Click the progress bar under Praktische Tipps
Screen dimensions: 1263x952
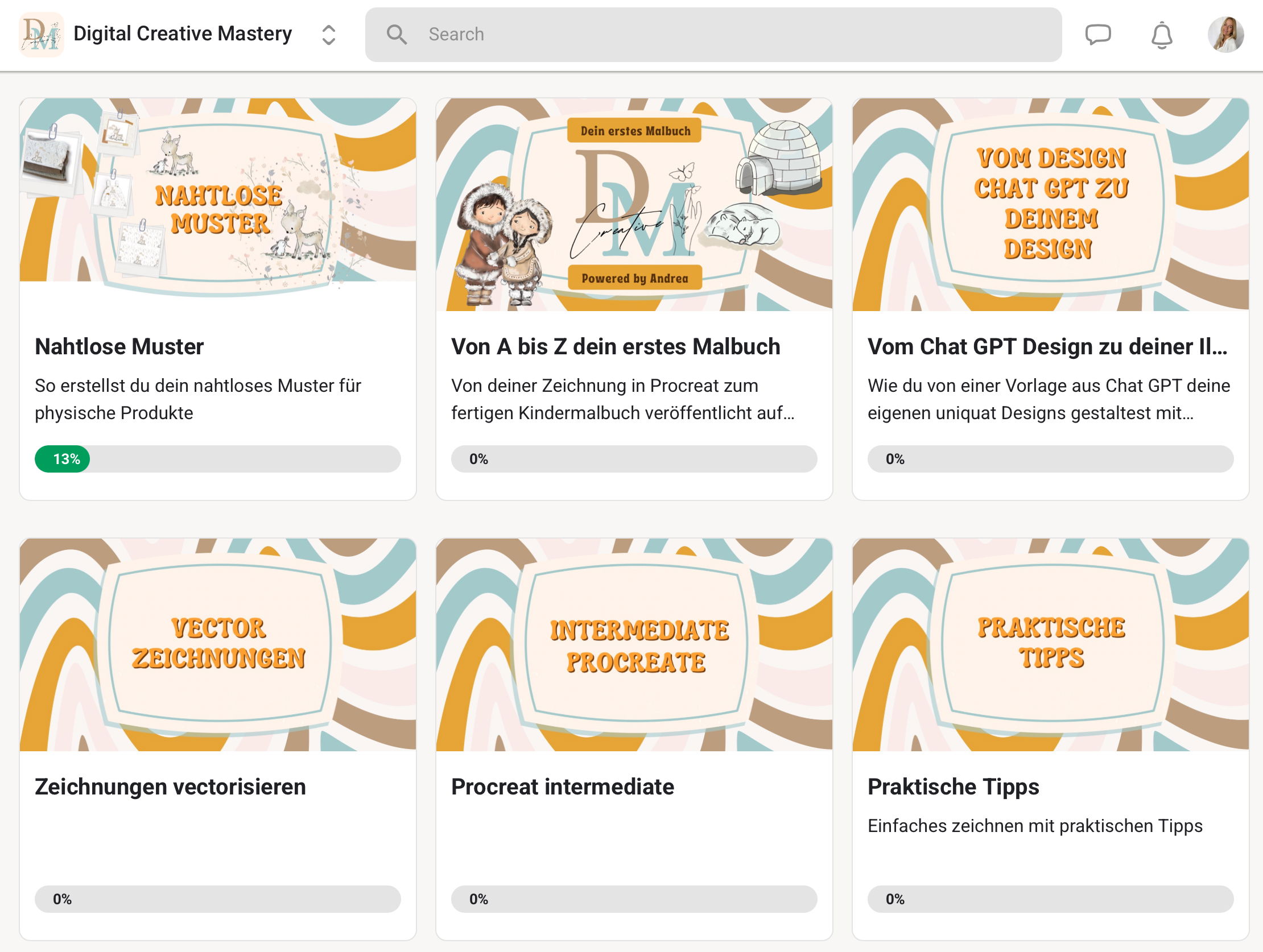click(1050, 899)
